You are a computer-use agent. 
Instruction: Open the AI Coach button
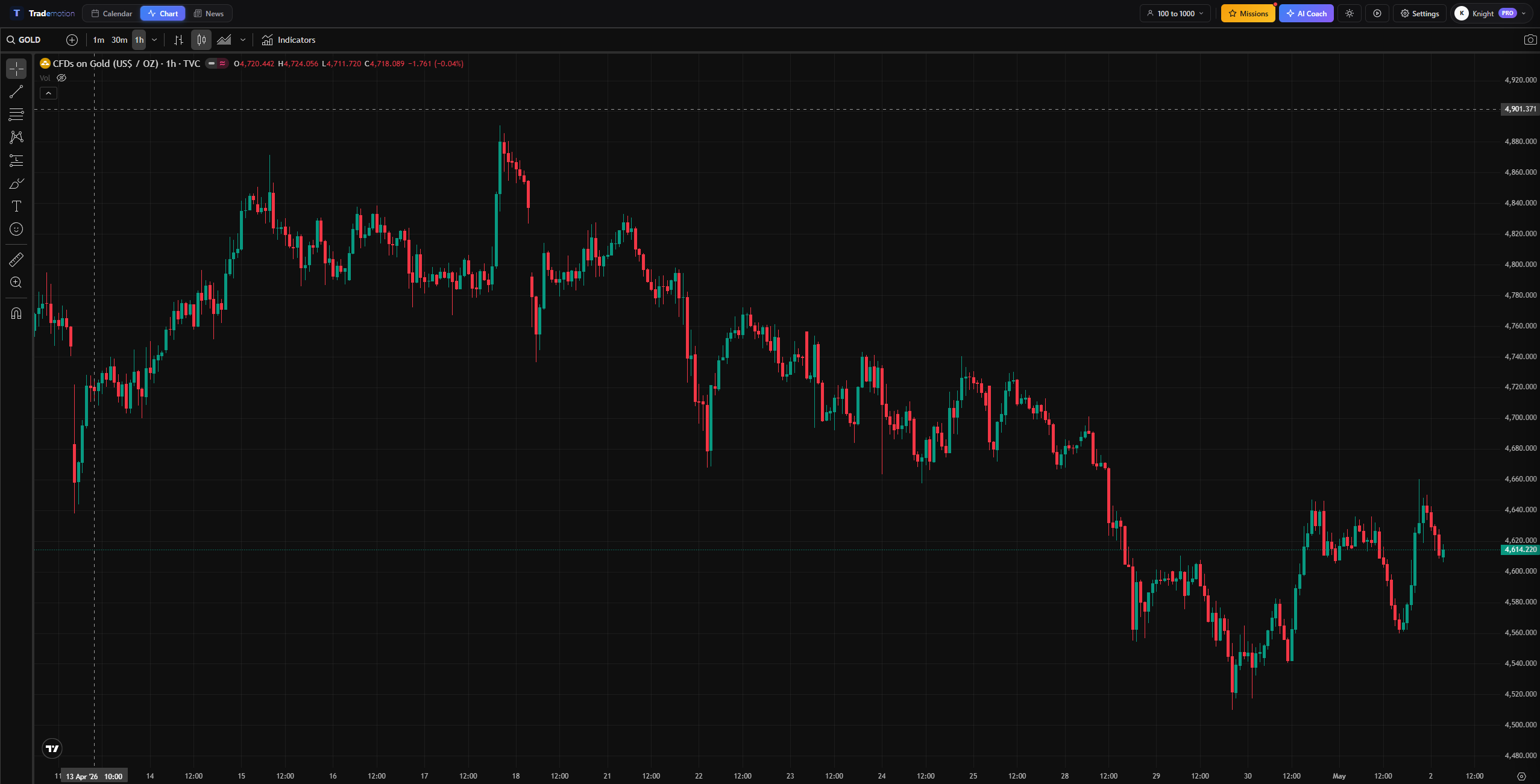1306,13
